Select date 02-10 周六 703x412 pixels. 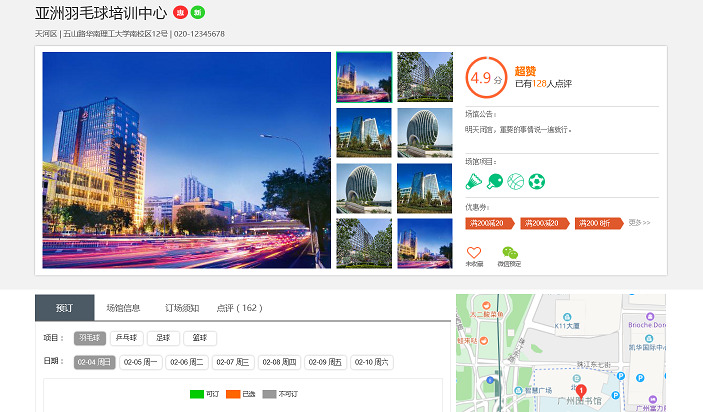coord(372,362)
